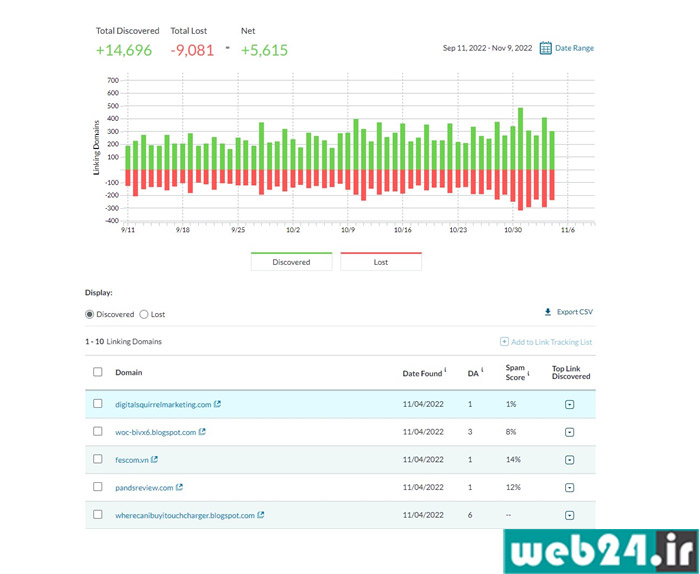Viewport: 700px width, 574px height.
Task: Open the Date Range calendar icon
Action: click(546, 48)
